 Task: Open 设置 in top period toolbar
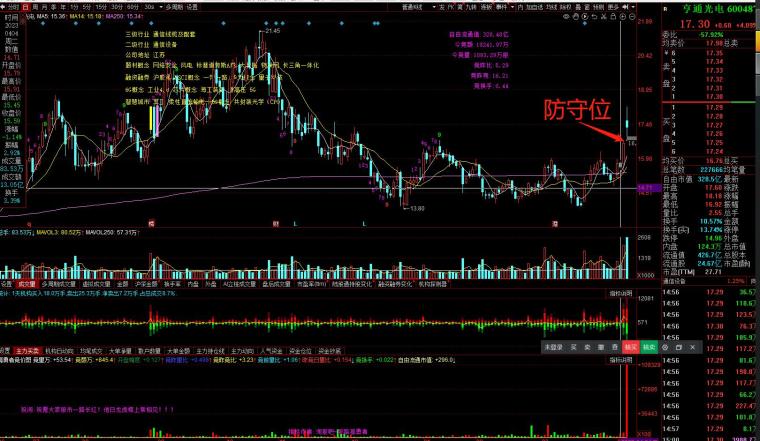(x=192, y=7)
